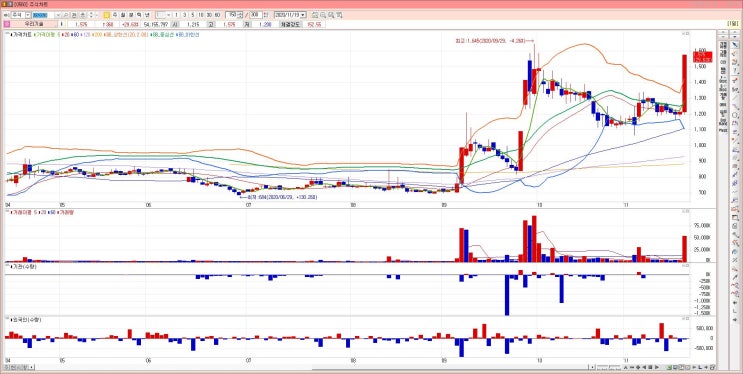This screenshot has height=374, width=743.
Task: Click the diamond icon in bottom bar
Action: 638,367
